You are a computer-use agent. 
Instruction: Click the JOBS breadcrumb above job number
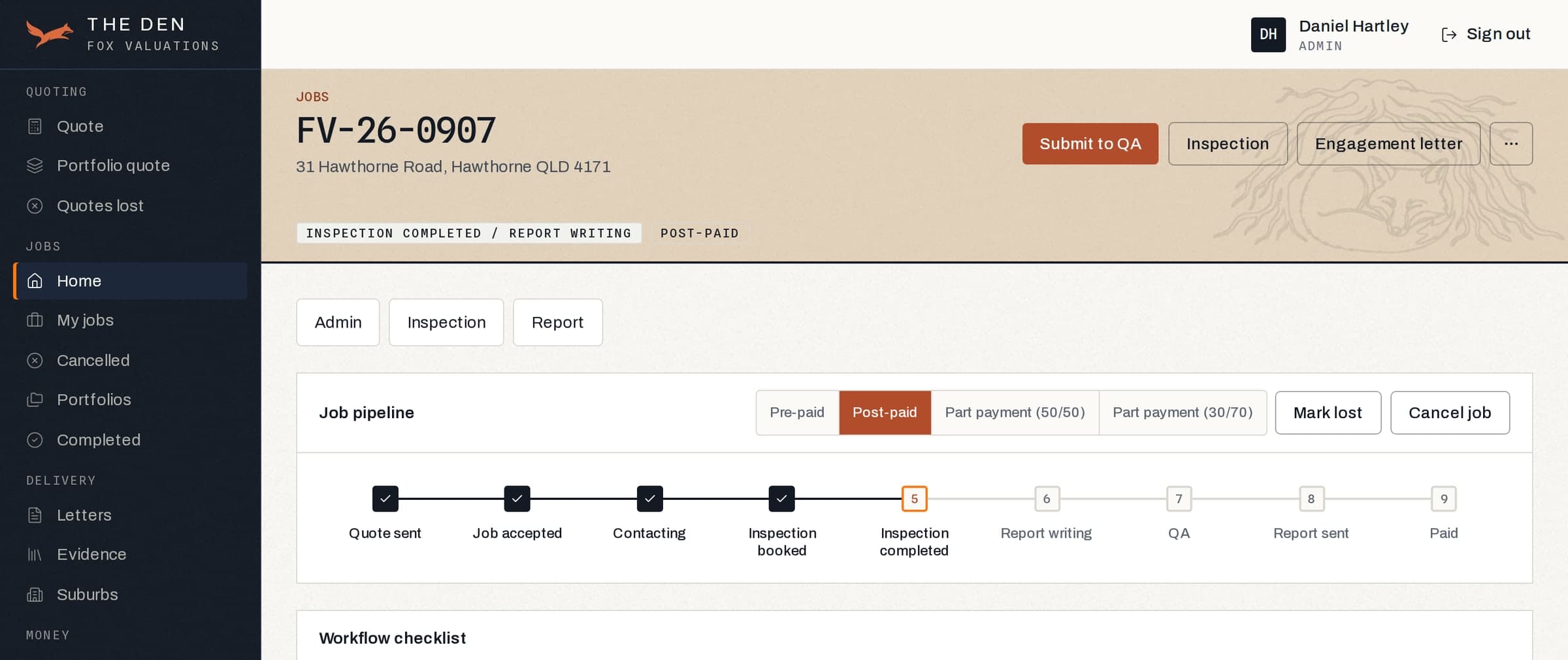pyautogui.click(x=312, y=97)
